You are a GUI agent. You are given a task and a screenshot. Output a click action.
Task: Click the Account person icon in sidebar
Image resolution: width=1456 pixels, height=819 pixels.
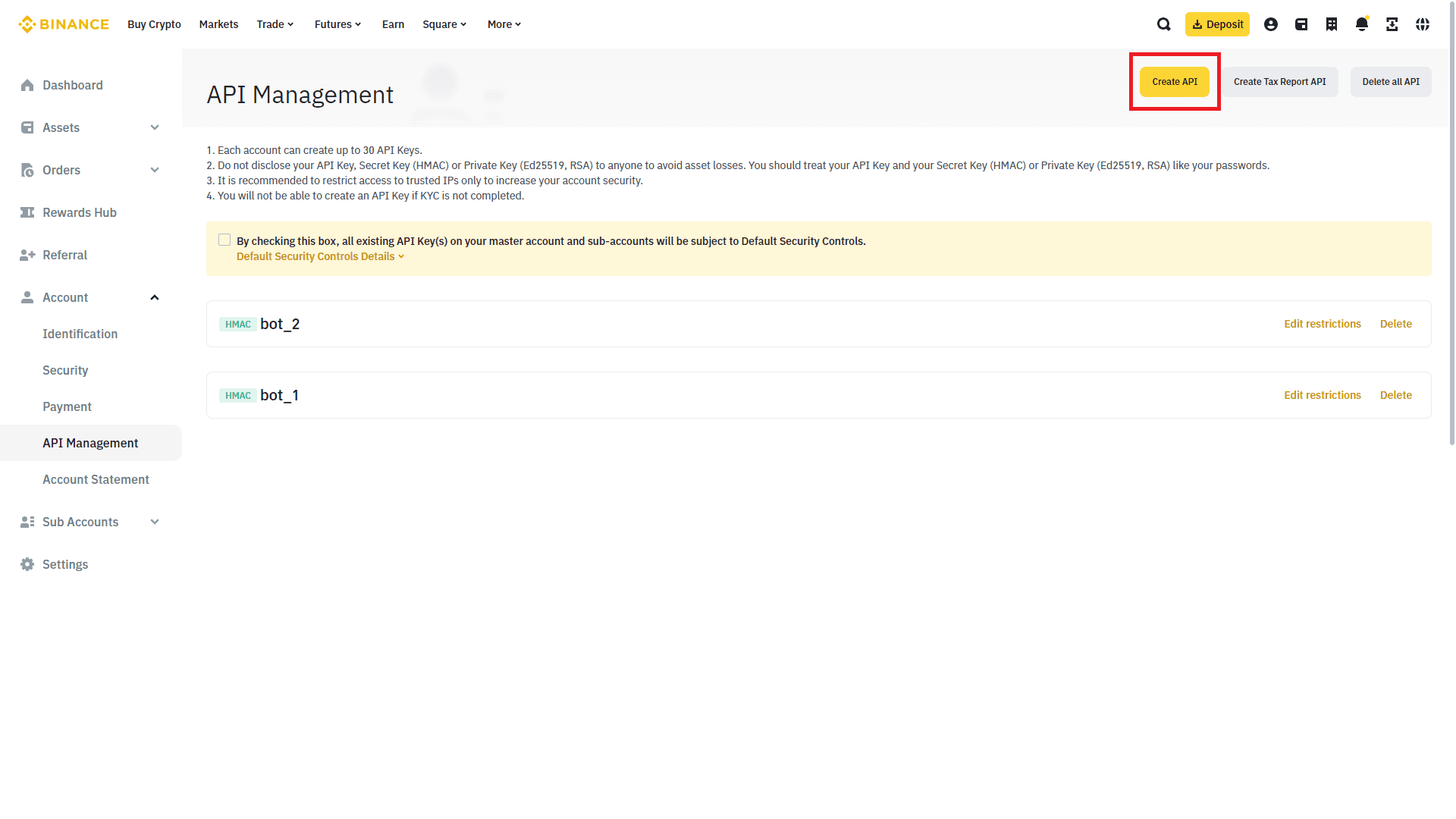click(27, 297)
